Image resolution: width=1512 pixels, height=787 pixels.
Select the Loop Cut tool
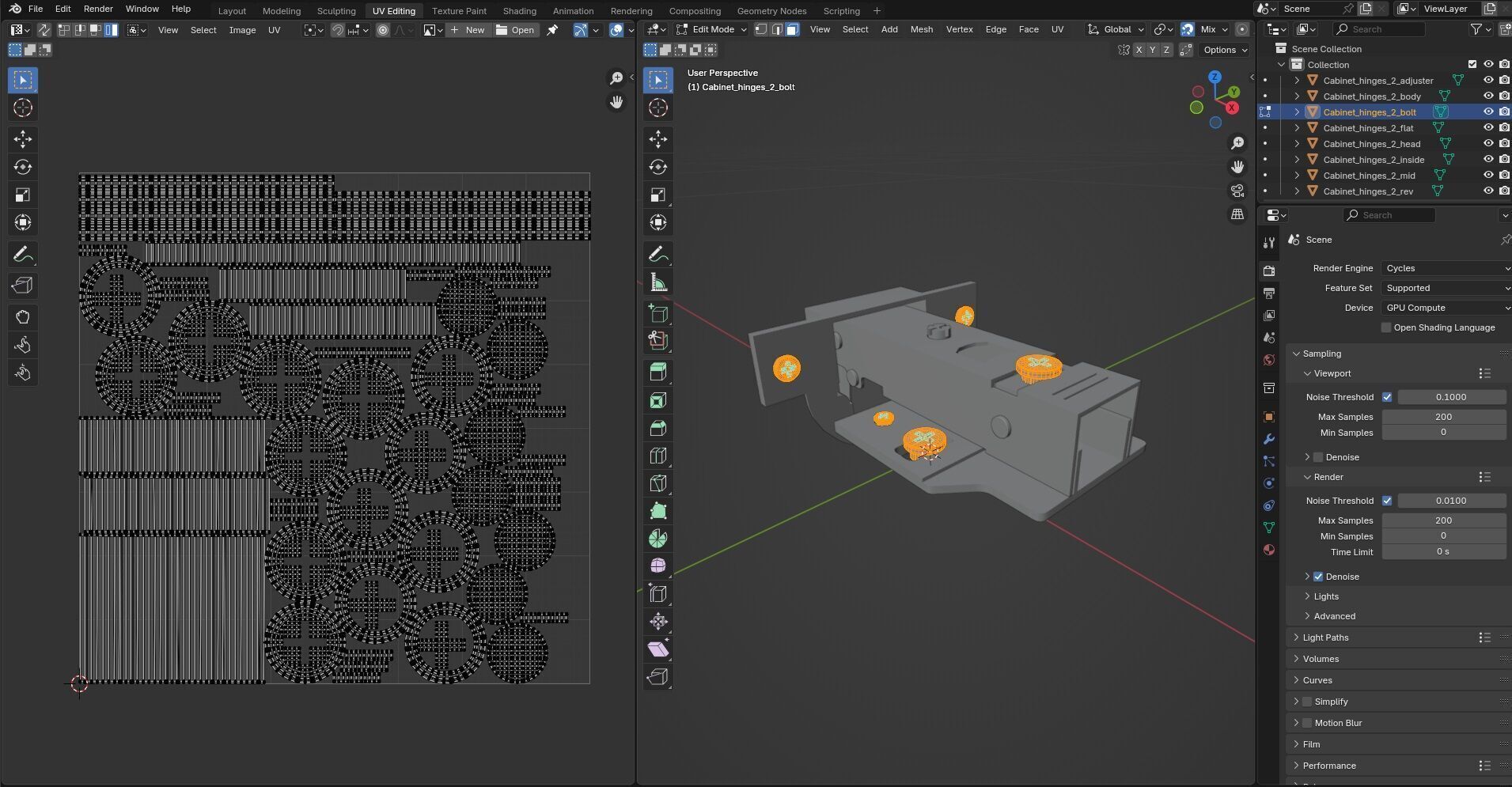657,456
